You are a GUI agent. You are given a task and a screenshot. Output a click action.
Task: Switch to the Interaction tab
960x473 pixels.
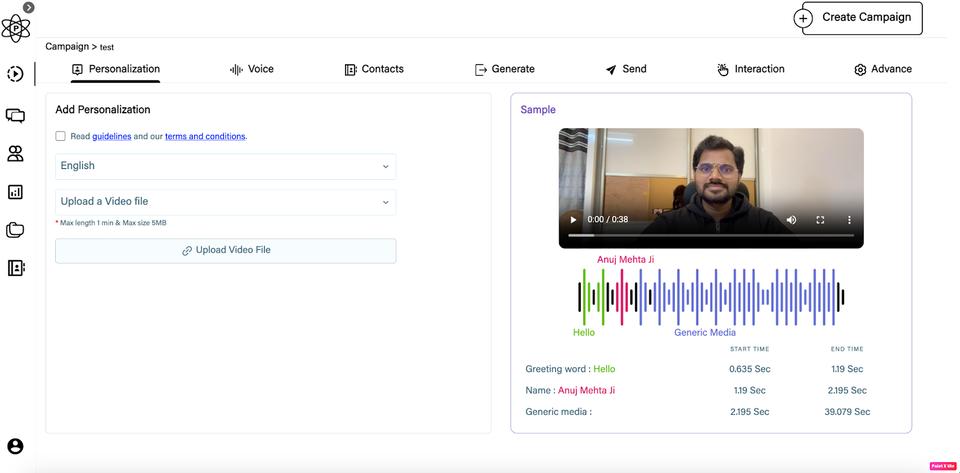(x=751, y=69)
